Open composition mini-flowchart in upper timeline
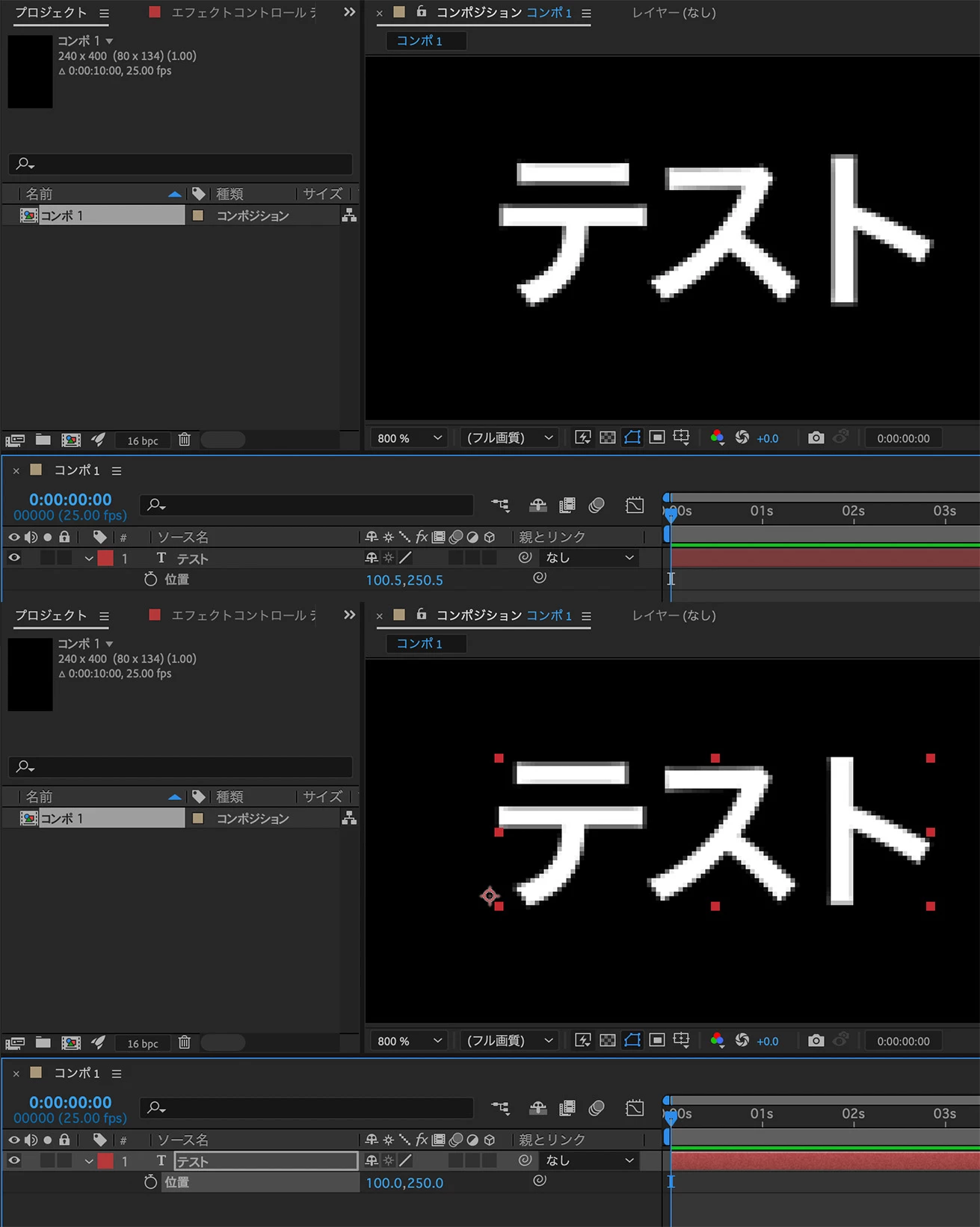The width and height of the screenshot is (980, 1227). [x=500, y=505]
